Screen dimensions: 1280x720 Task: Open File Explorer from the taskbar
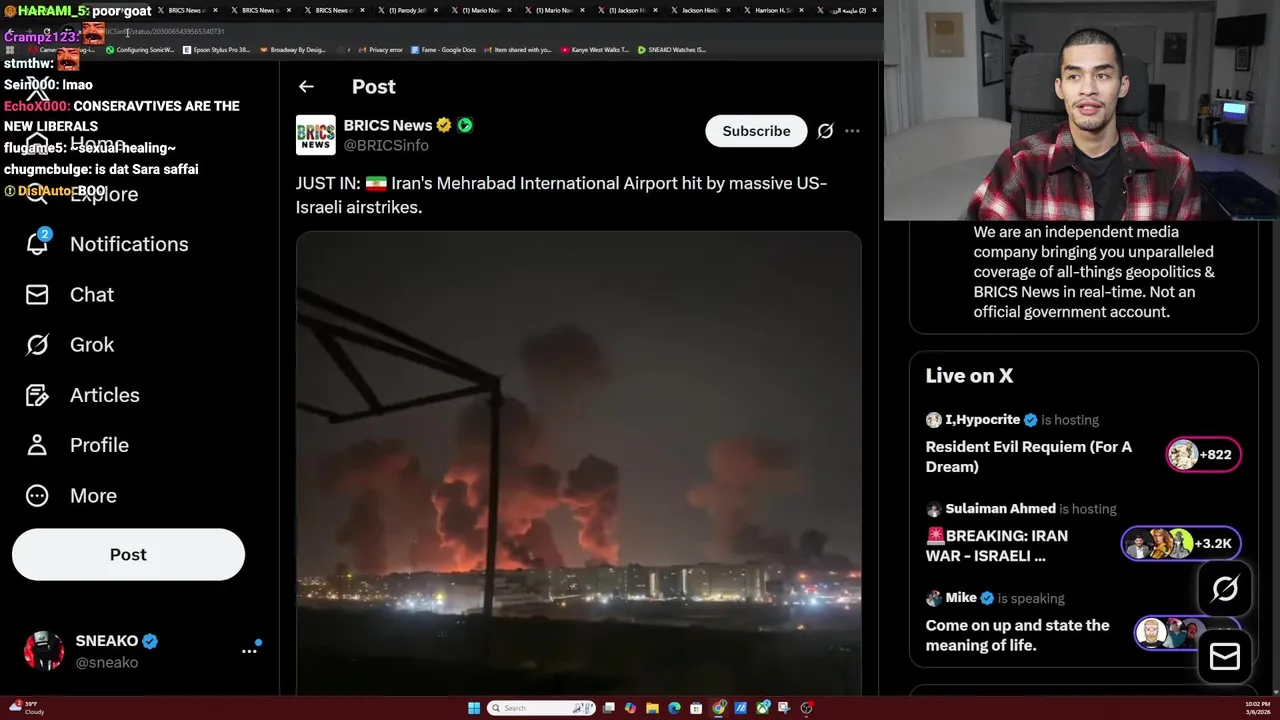tap(652, 708)
